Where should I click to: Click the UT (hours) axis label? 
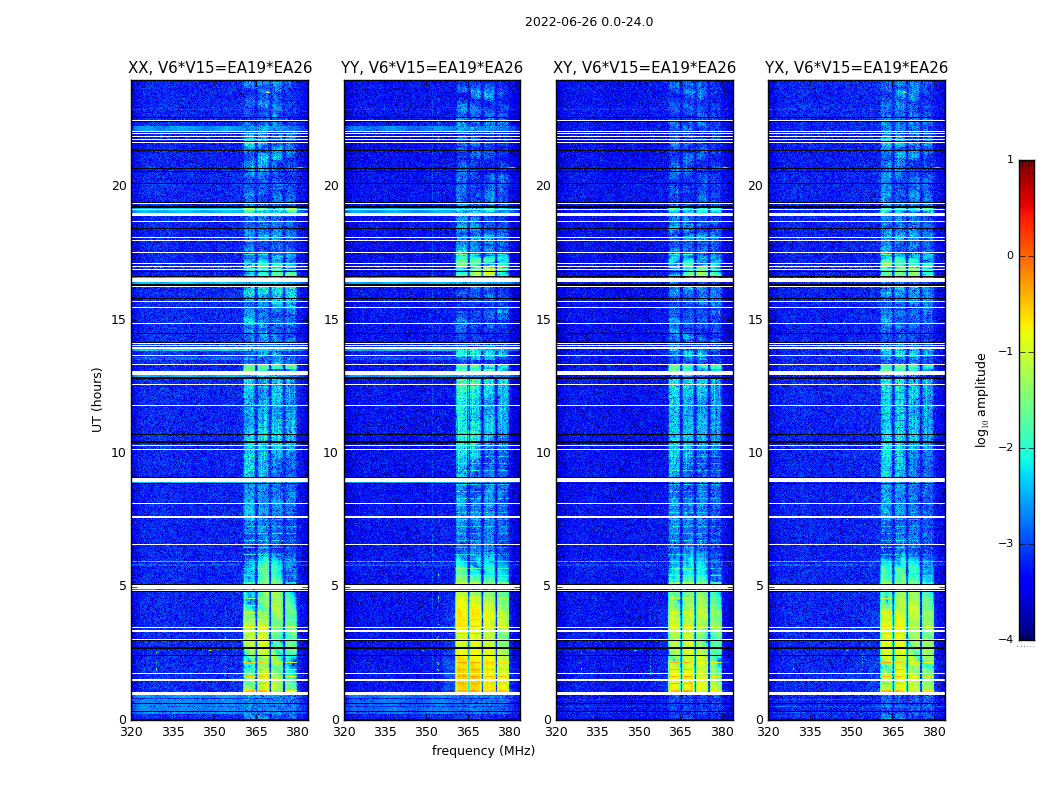tap(97, 400)
